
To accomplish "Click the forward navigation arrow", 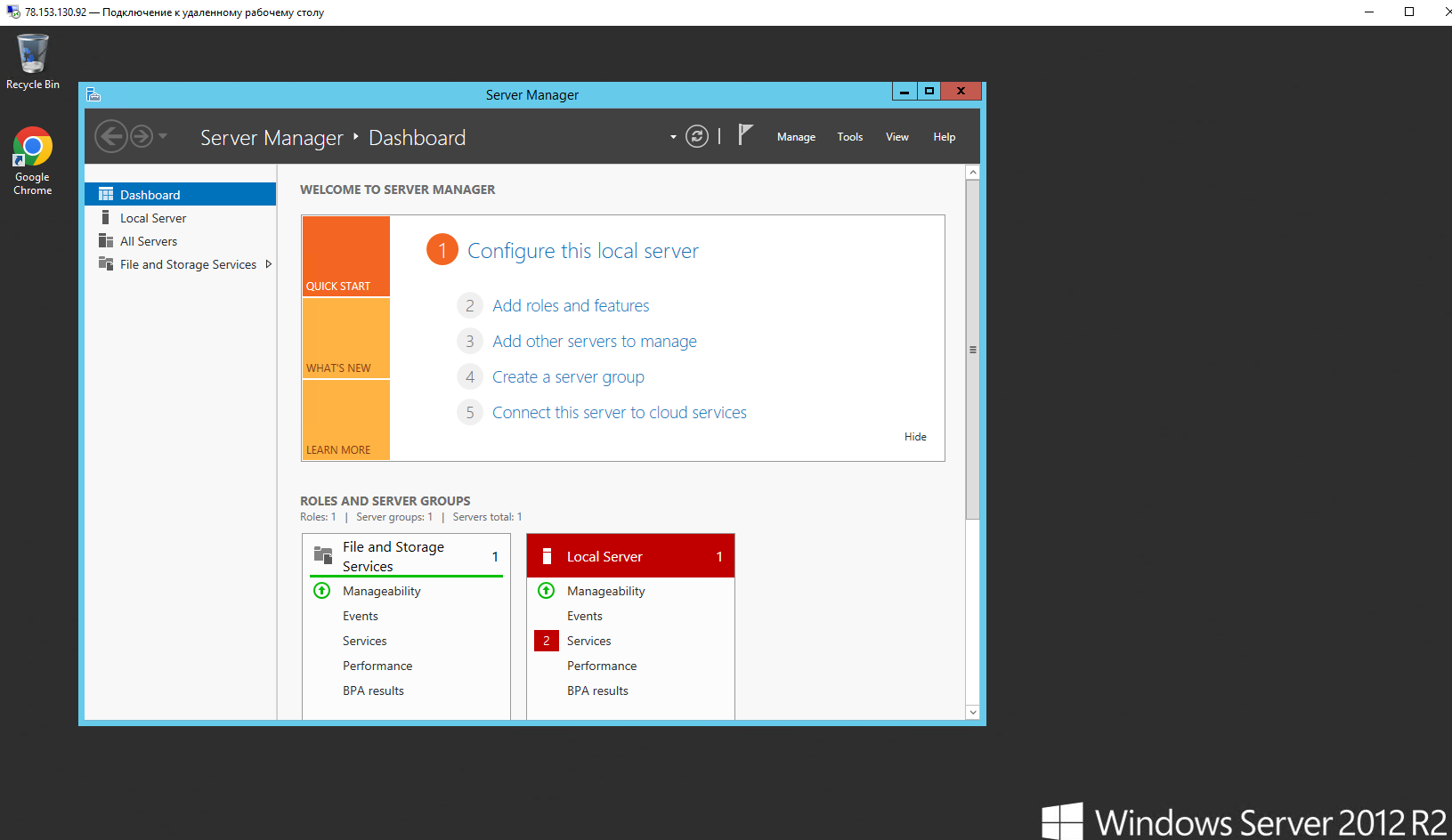I will [x=142, y=137].
